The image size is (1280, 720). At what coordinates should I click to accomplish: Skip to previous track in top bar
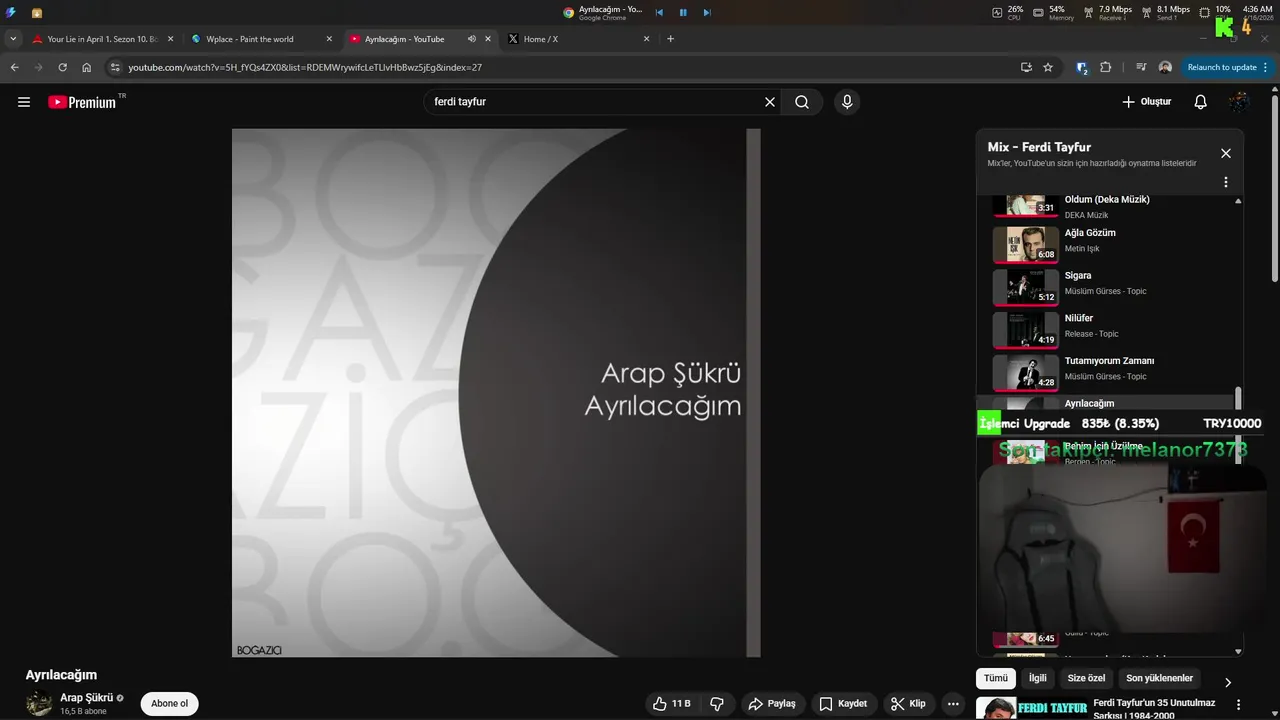click(659, 12)
